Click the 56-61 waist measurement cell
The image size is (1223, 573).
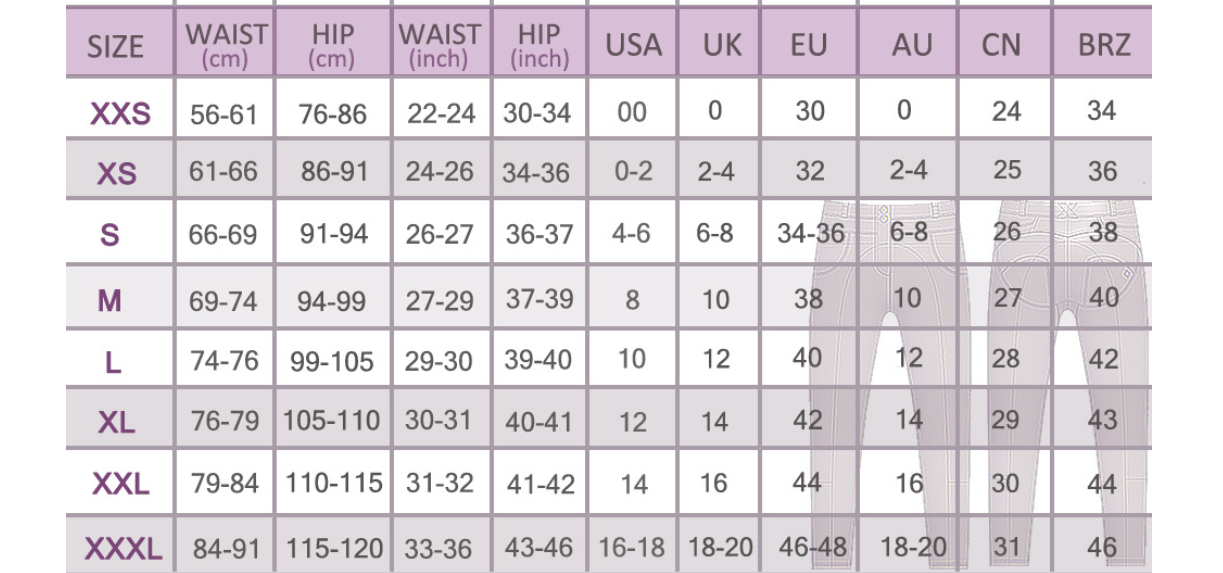[x=224, y=114]
